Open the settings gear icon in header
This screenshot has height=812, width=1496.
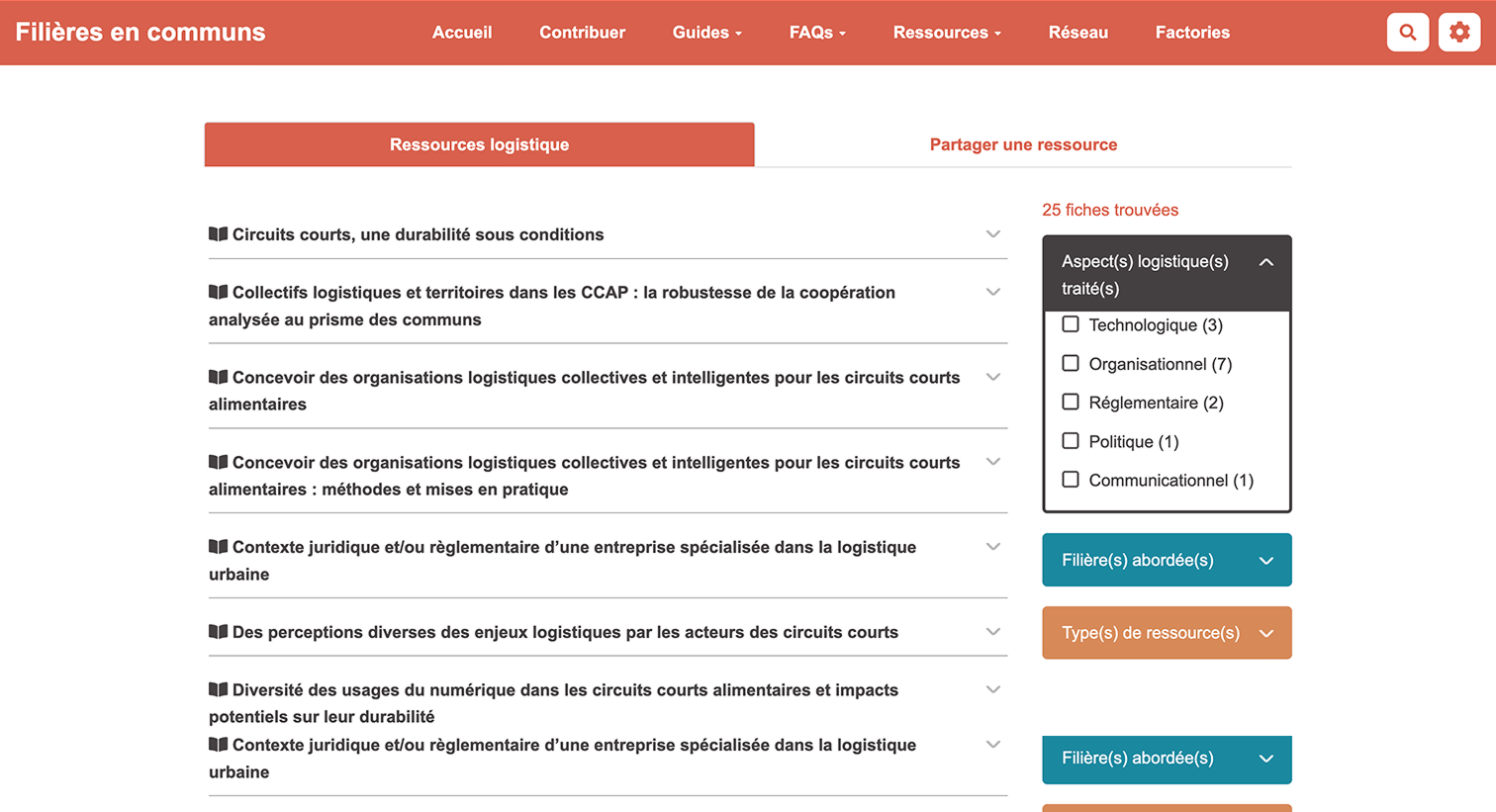pyautogui.click(x=1458, y=33)
